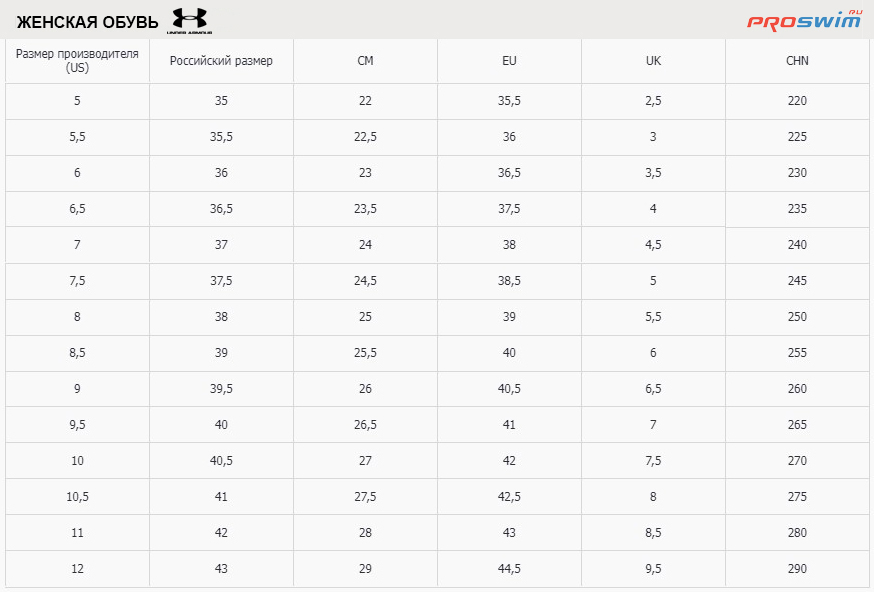874x592 pixels.
Task: Click the US size 12 cell
Action: pos(77,569)
